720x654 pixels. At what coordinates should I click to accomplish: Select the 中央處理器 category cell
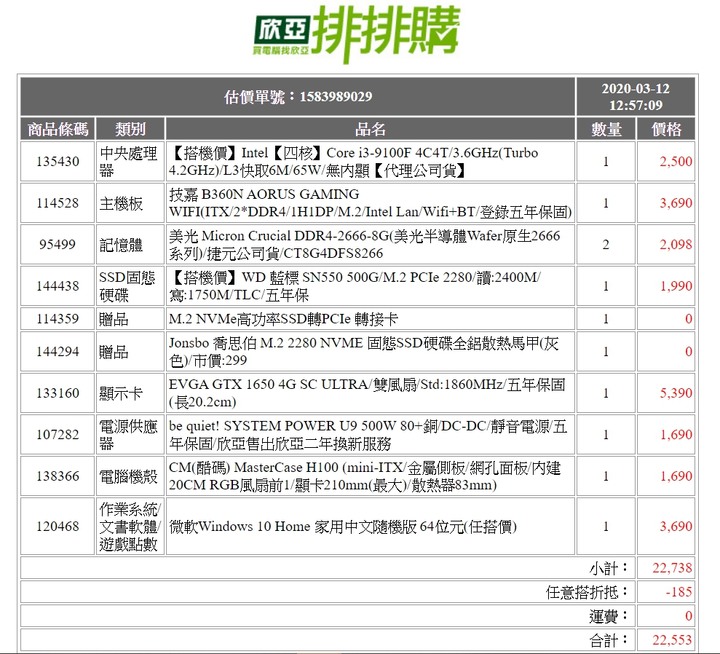(130, 161)
